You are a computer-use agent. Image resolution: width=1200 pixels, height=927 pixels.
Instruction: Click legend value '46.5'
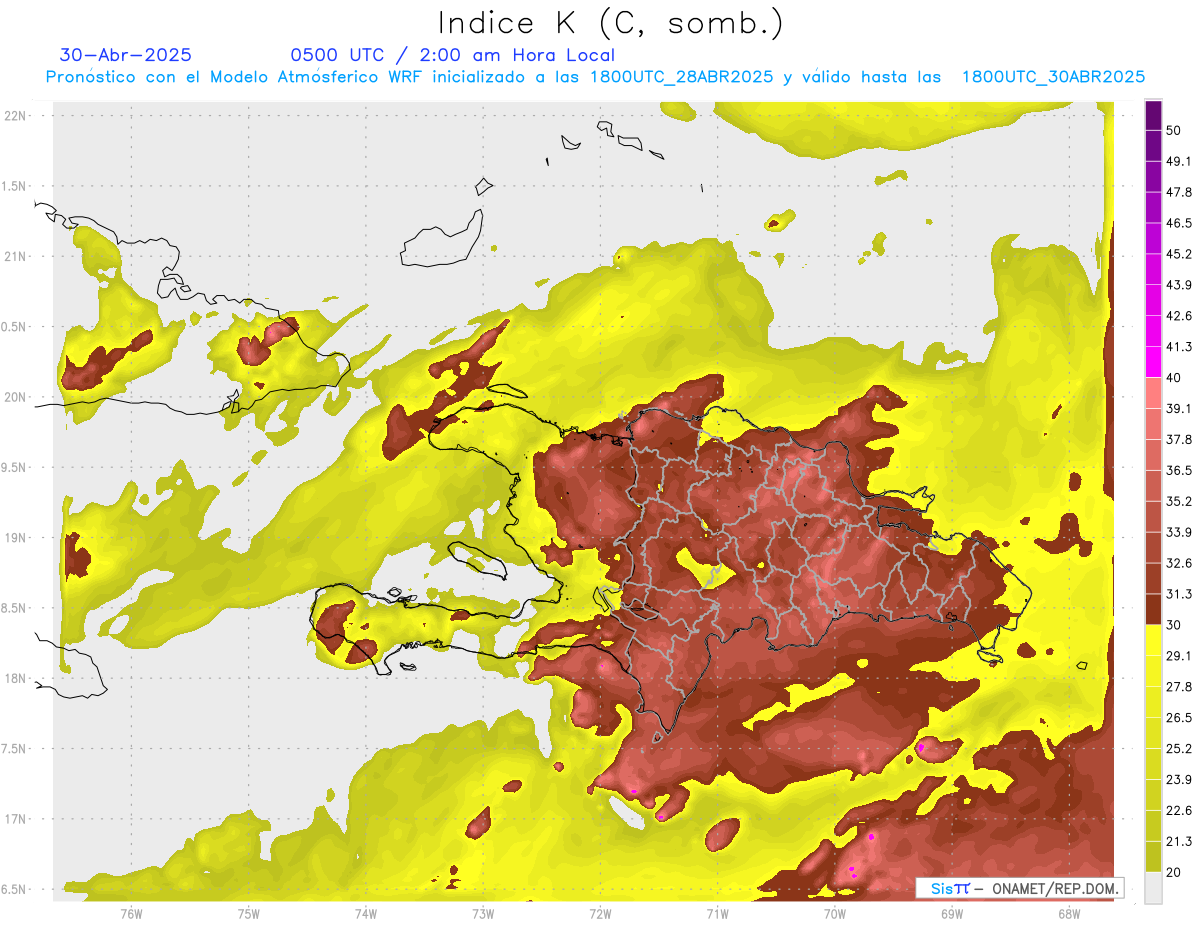(1179, 223)
